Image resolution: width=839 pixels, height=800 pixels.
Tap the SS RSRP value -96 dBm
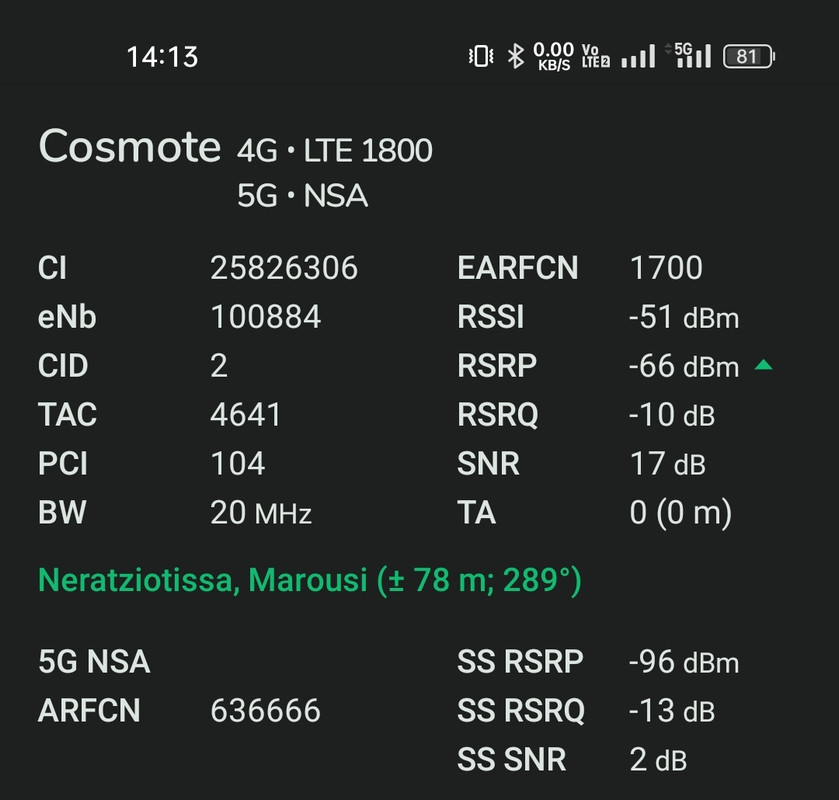(x=684, y=662)
